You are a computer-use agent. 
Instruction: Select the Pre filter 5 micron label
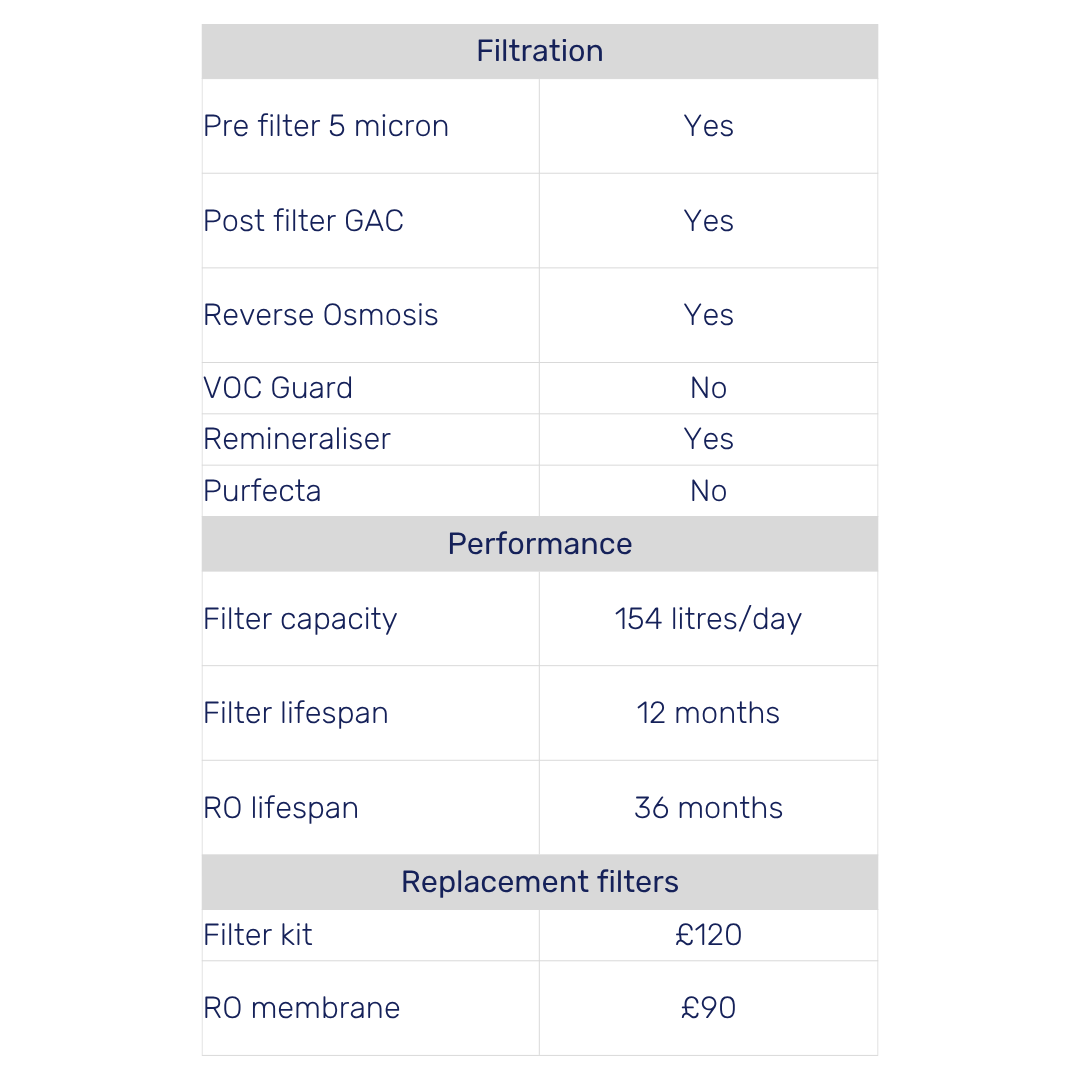[x=326, y=126]
